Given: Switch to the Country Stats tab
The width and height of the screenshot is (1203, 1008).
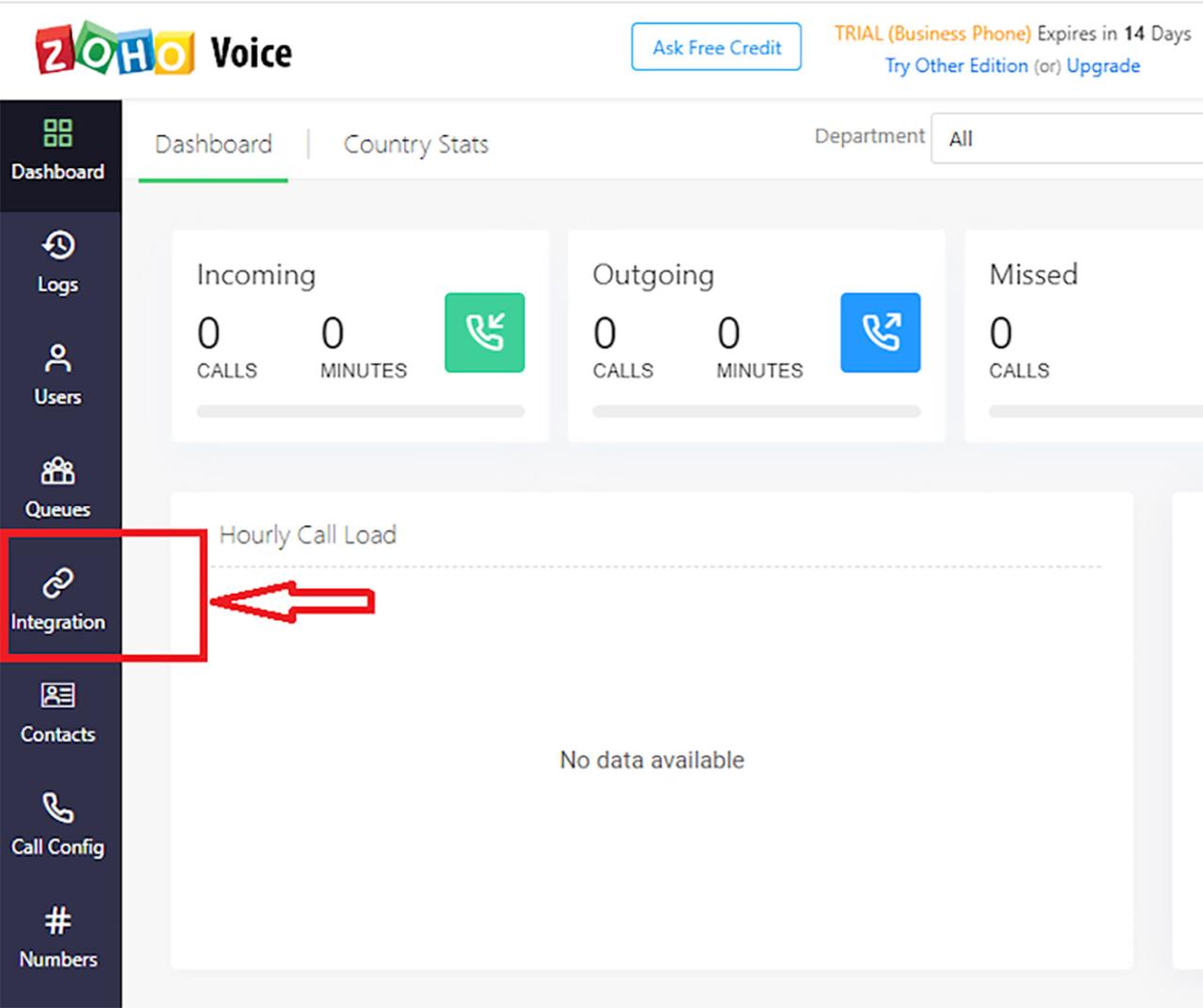Looking at the screenshot, I should pos(416,144).
